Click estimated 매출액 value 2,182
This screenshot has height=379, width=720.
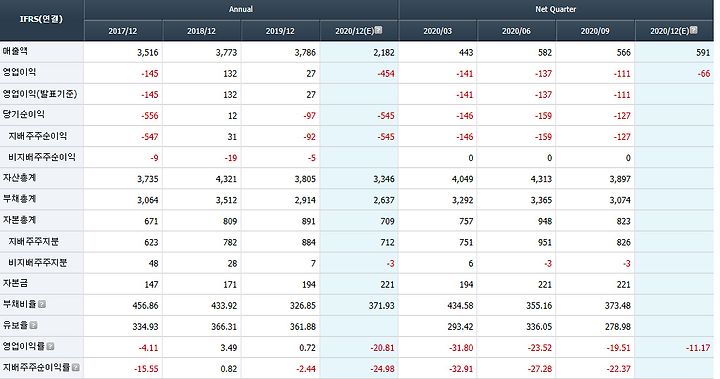click(x=384, y=52)
